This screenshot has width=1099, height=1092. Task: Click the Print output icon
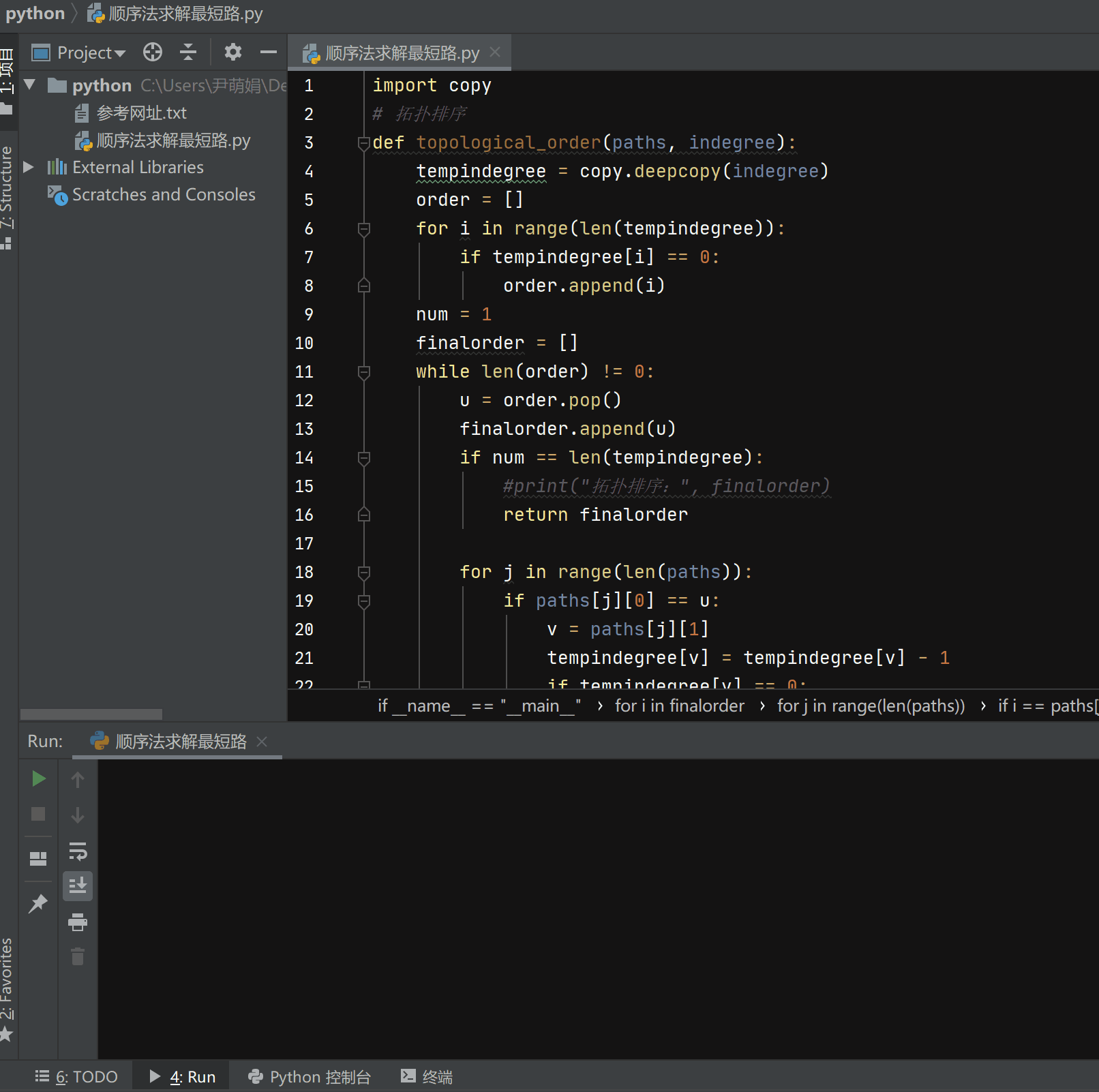tap(78, 922)
